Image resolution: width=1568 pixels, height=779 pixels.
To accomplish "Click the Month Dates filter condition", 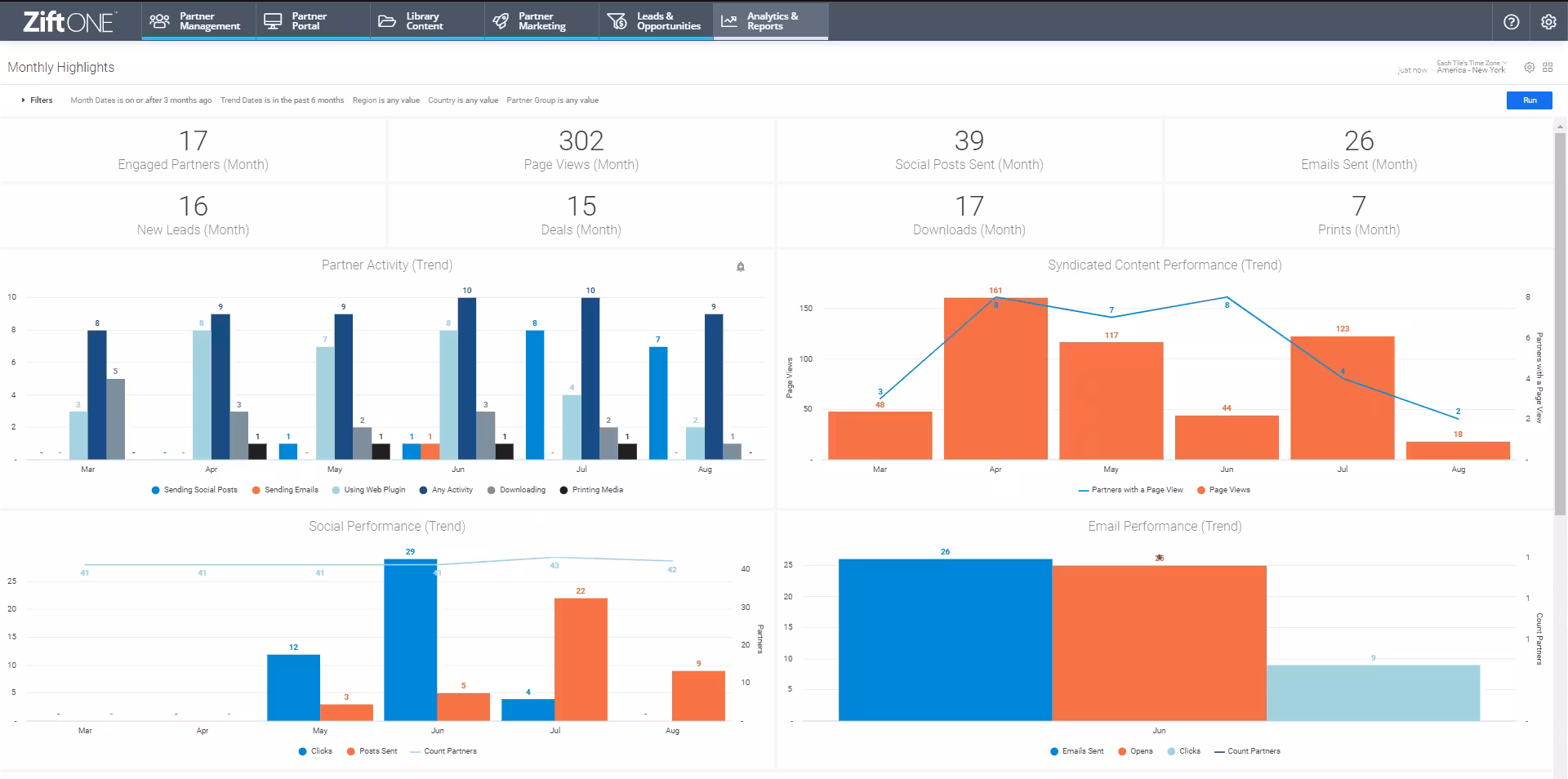I will click(x=140, y=100).
